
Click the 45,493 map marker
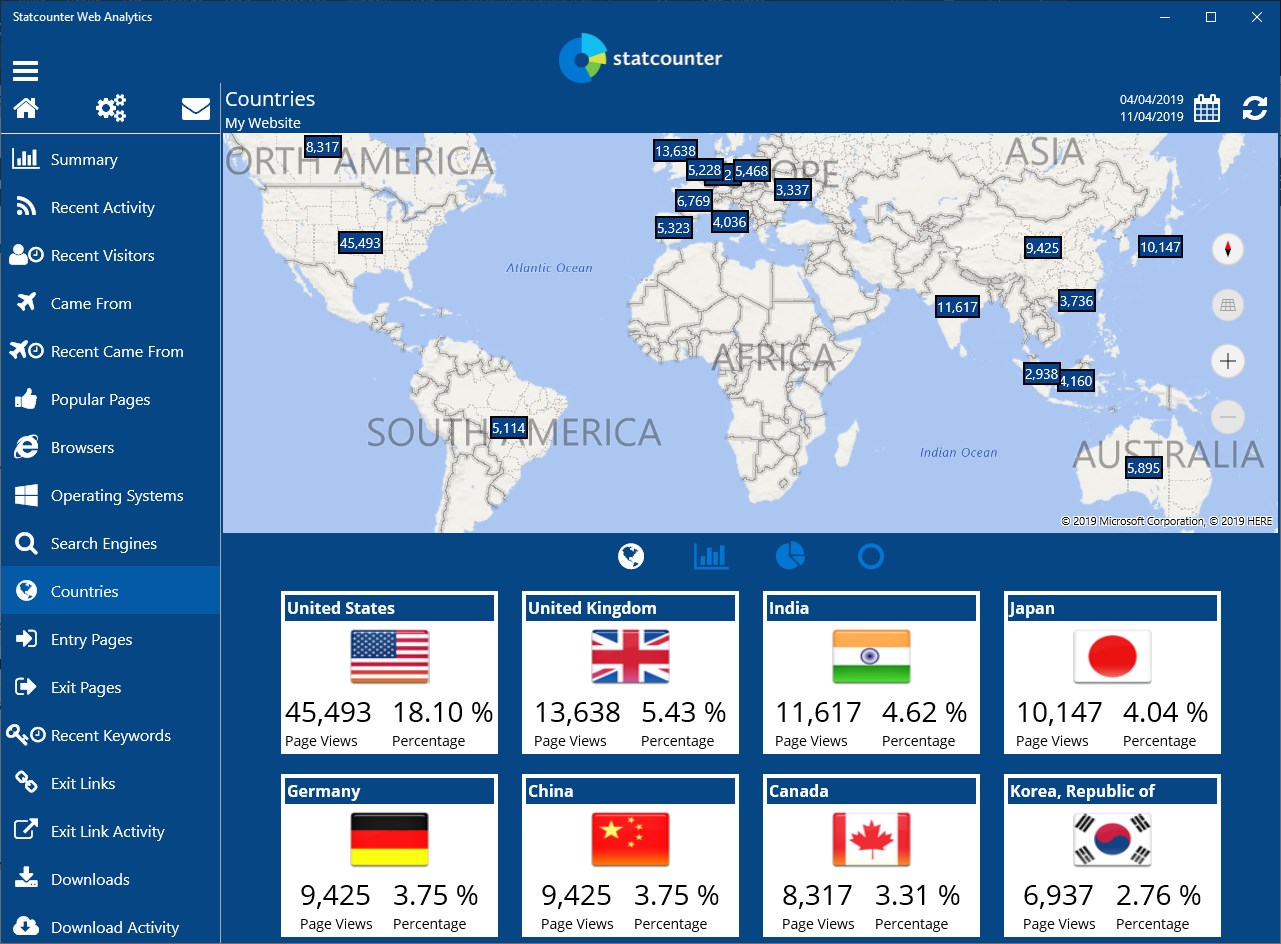[360, 242]
